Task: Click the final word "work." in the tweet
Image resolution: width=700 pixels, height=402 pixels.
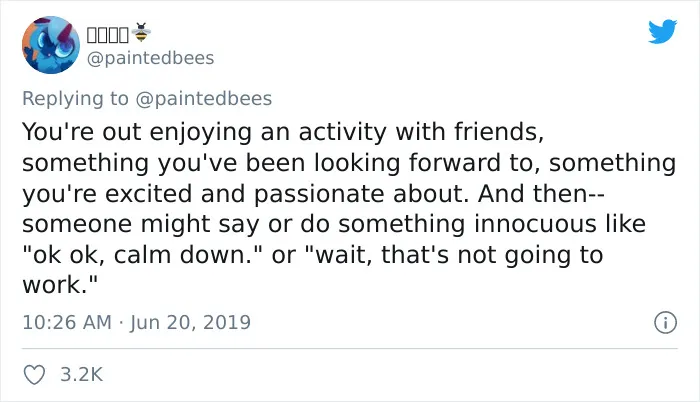Action: [60, 285]
